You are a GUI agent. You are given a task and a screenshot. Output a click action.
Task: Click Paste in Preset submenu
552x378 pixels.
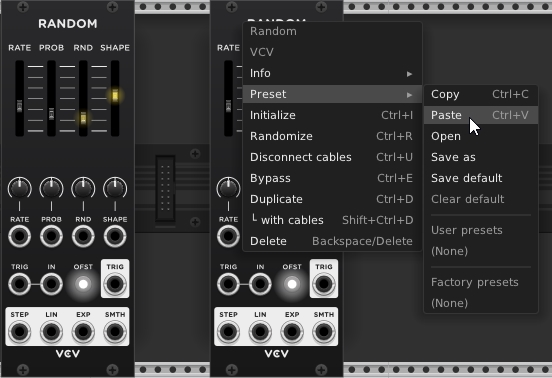click(x=481, y=115)
